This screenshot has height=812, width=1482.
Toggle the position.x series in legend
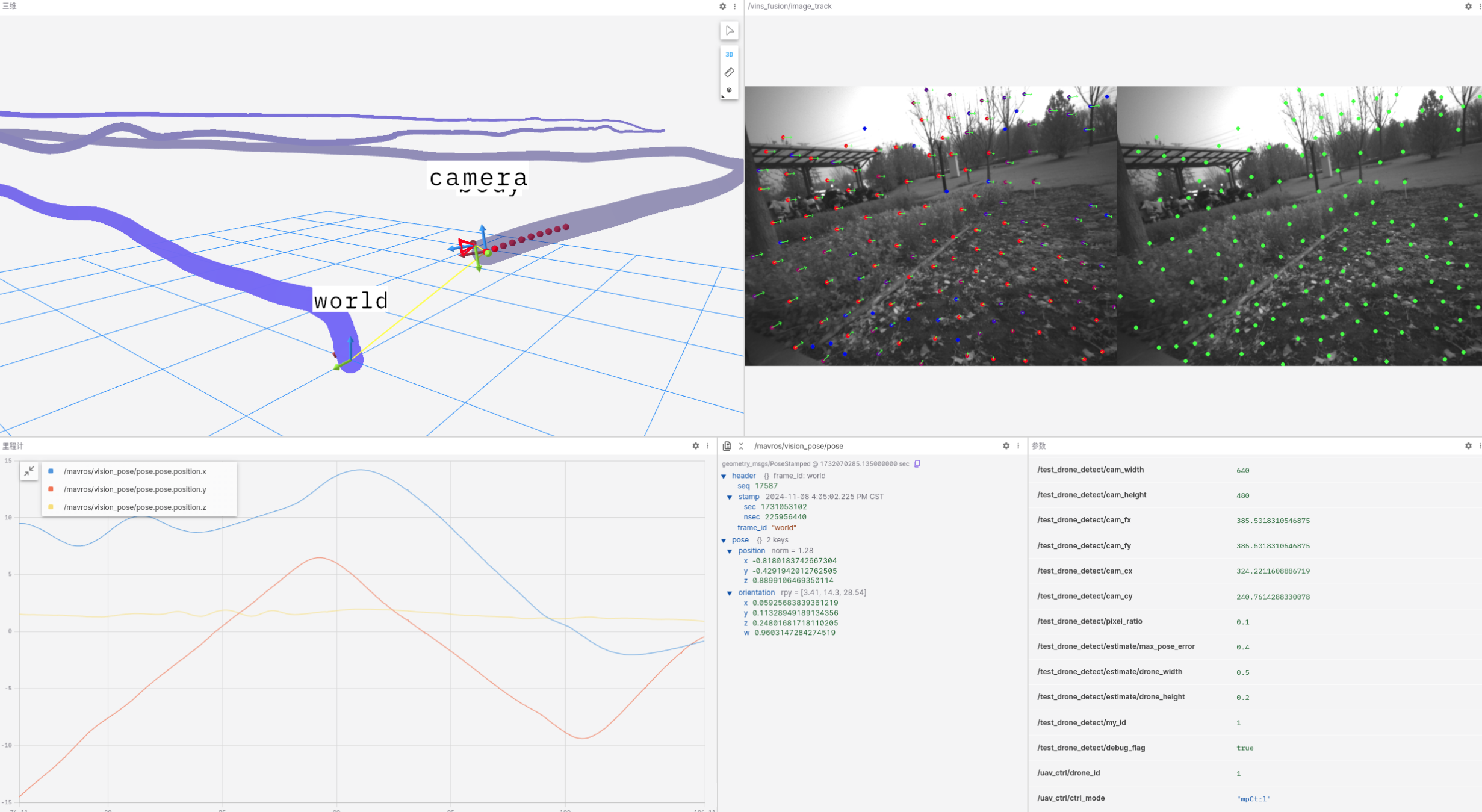point(135,471)
